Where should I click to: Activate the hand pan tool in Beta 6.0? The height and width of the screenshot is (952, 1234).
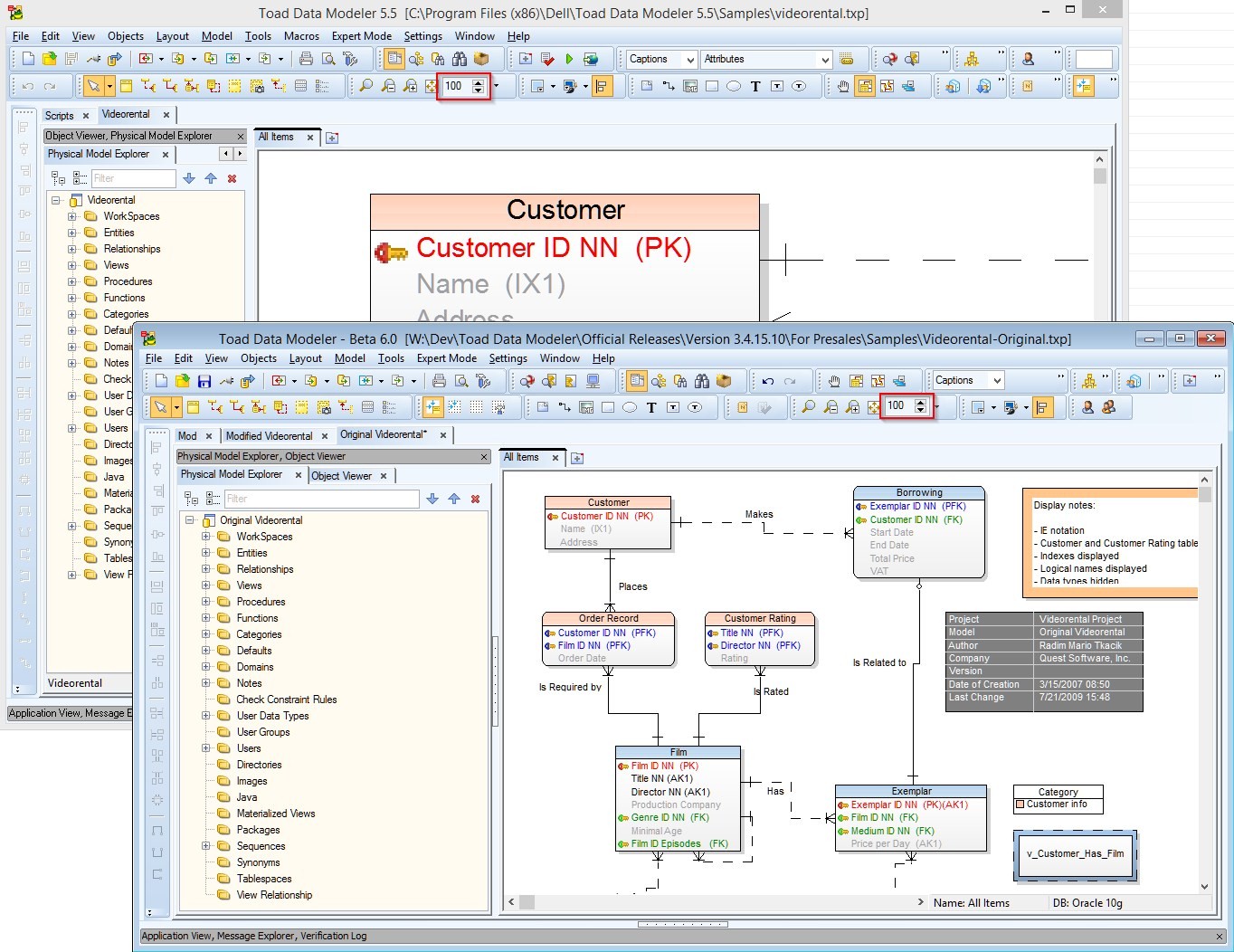834,381
